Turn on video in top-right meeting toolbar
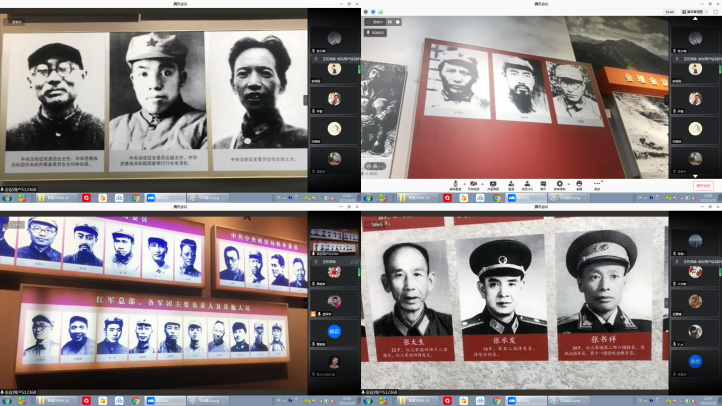 pos(473,184)
